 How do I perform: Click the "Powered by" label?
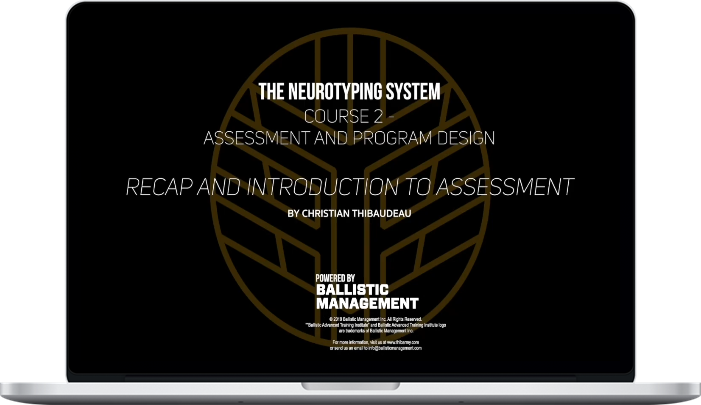[x=336, y=279]
